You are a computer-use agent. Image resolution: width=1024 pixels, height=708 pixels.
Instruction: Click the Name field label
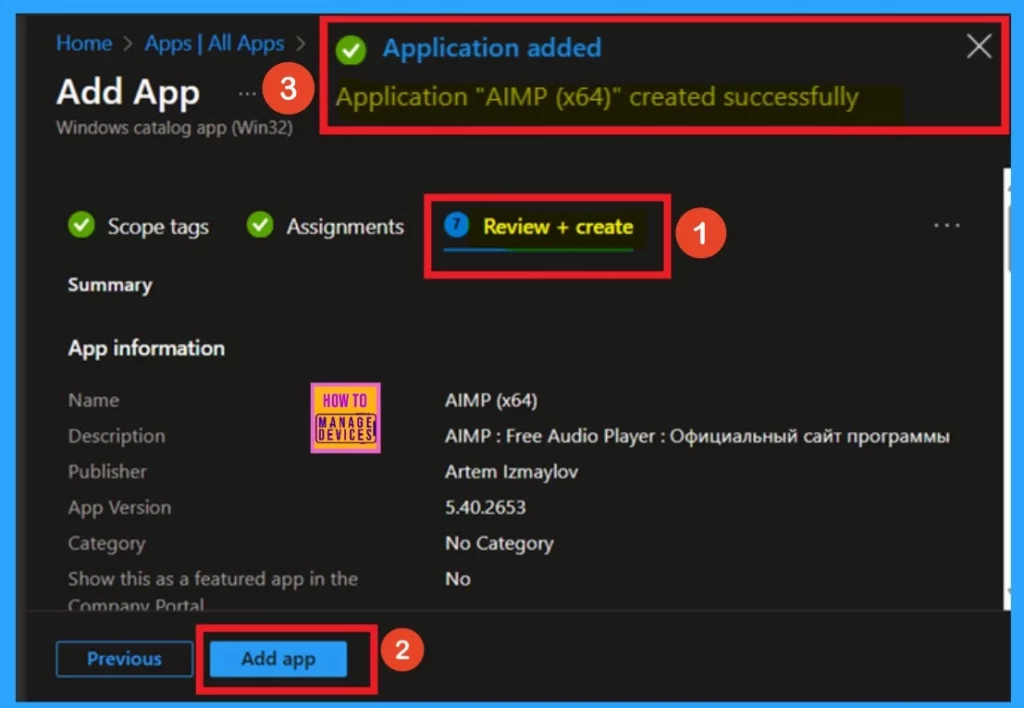(93, 400)
